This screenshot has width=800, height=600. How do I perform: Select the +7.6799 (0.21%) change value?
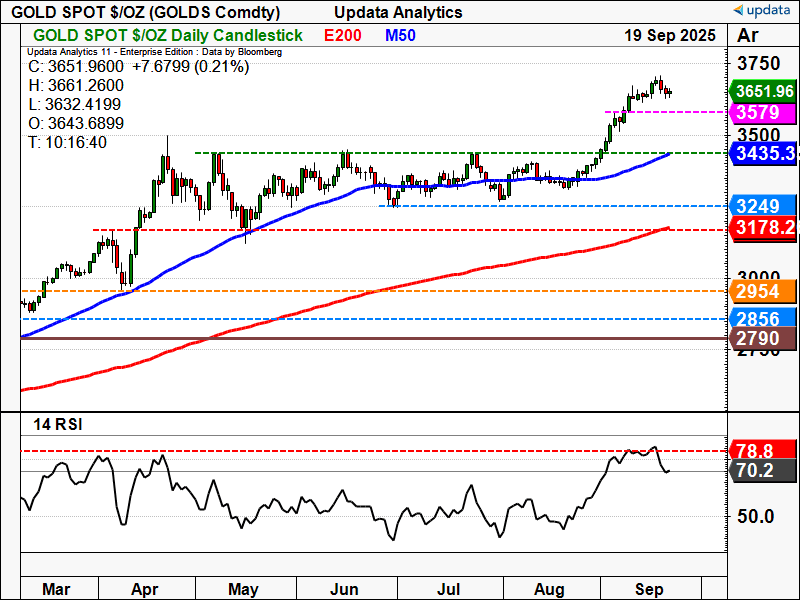click(x=191, y=67)
